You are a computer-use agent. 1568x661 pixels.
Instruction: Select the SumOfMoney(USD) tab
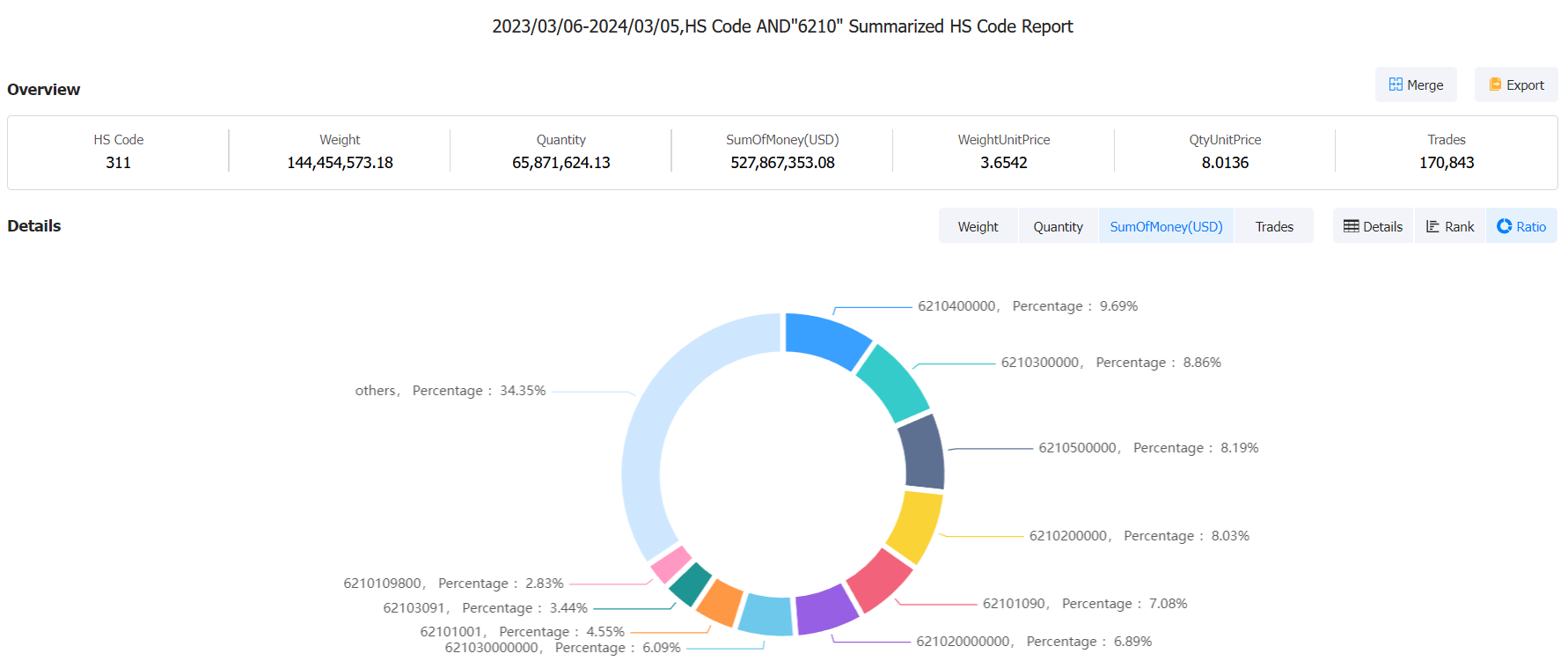coord(1166,226)
